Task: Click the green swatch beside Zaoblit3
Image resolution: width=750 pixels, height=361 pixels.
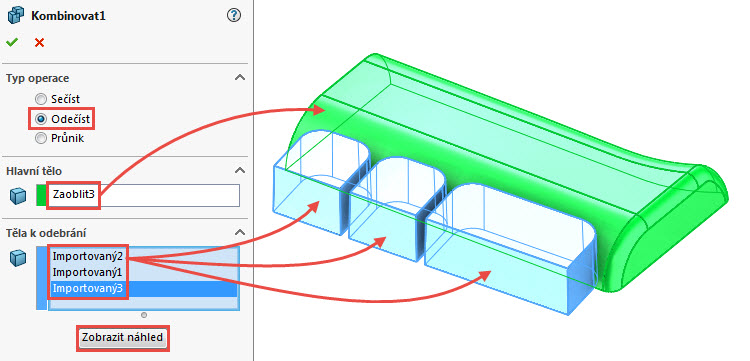Action: pos(42,196)
